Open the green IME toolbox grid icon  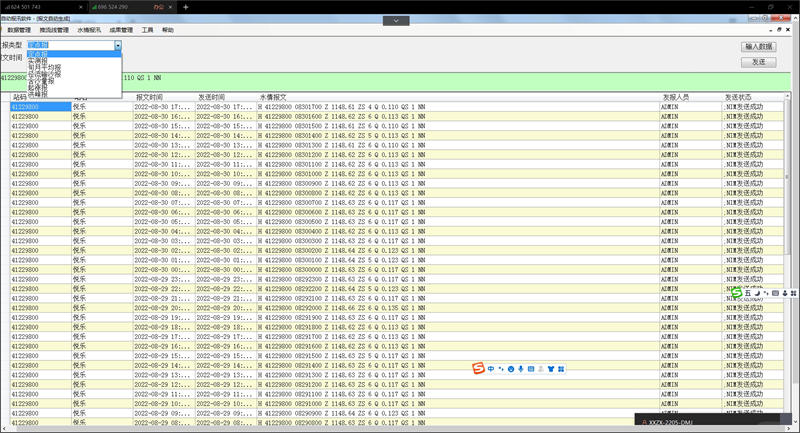(x=793, y=293)
